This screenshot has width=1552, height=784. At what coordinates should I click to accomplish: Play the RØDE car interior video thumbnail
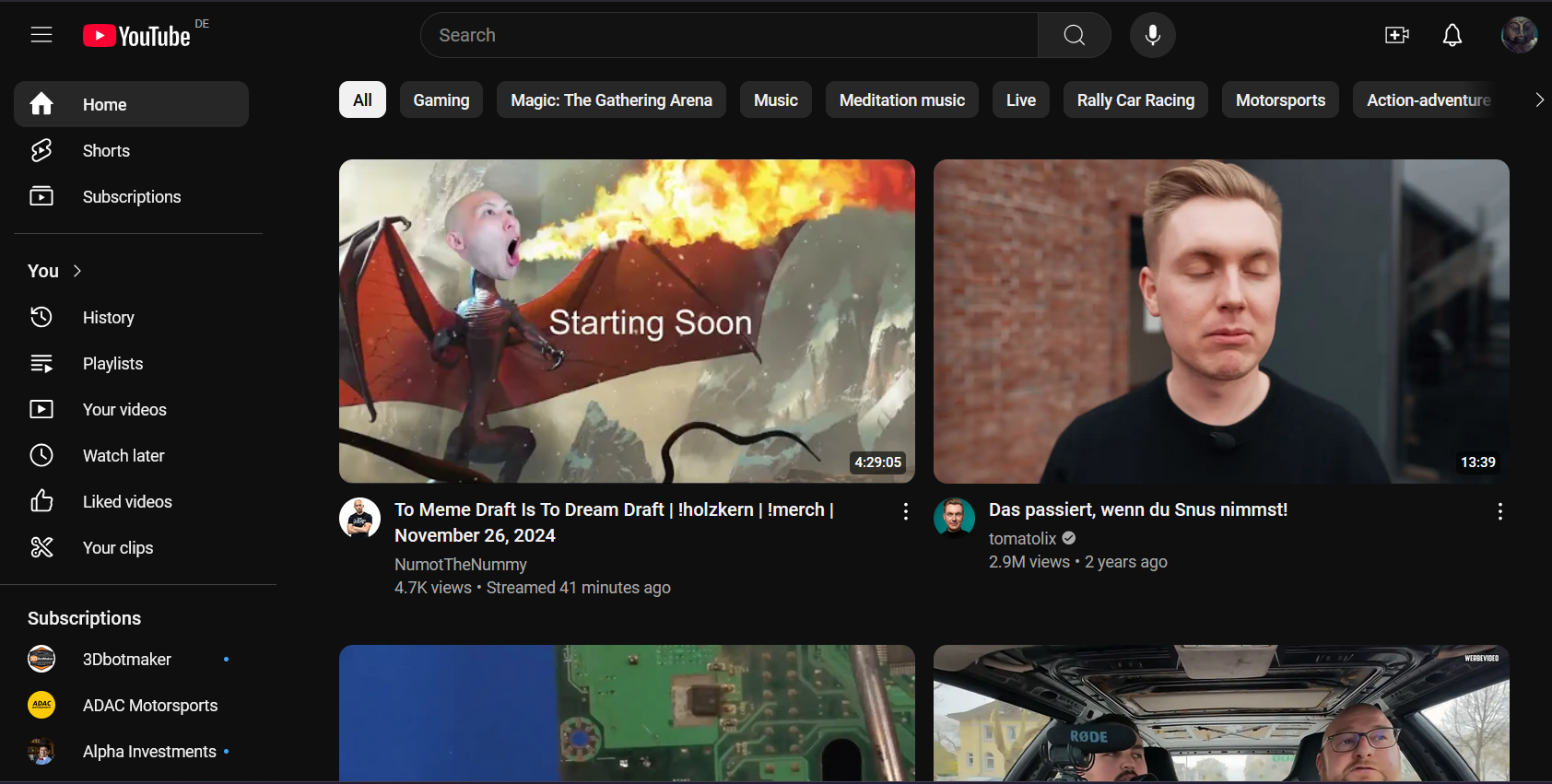pyautogui.click(x=1221, y=713)
